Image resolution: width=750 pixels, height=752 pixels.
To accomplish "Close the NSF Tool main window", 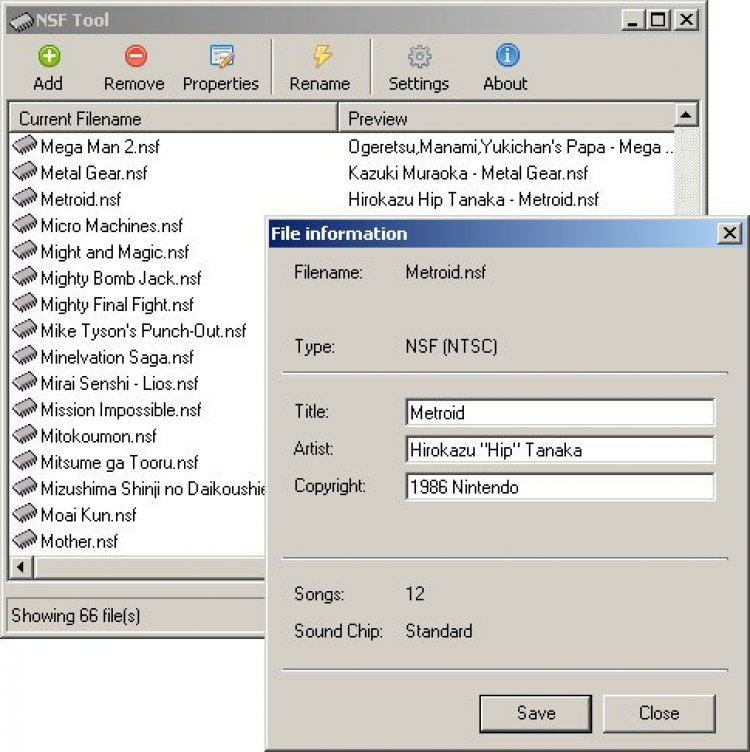I will tap(686, 20).
